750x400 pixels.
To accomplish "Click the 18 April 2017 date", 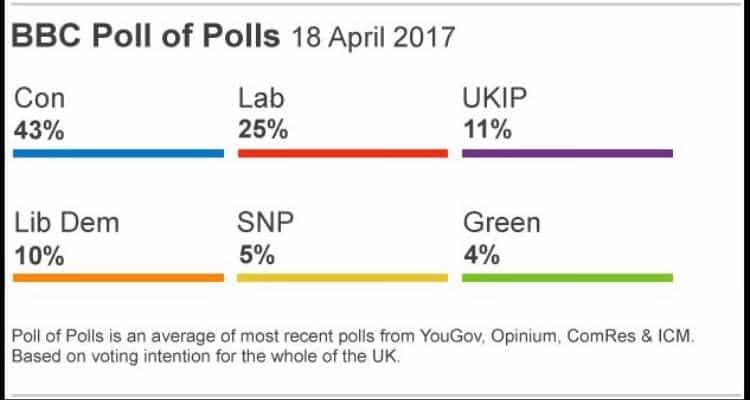I will pos(373,41).
